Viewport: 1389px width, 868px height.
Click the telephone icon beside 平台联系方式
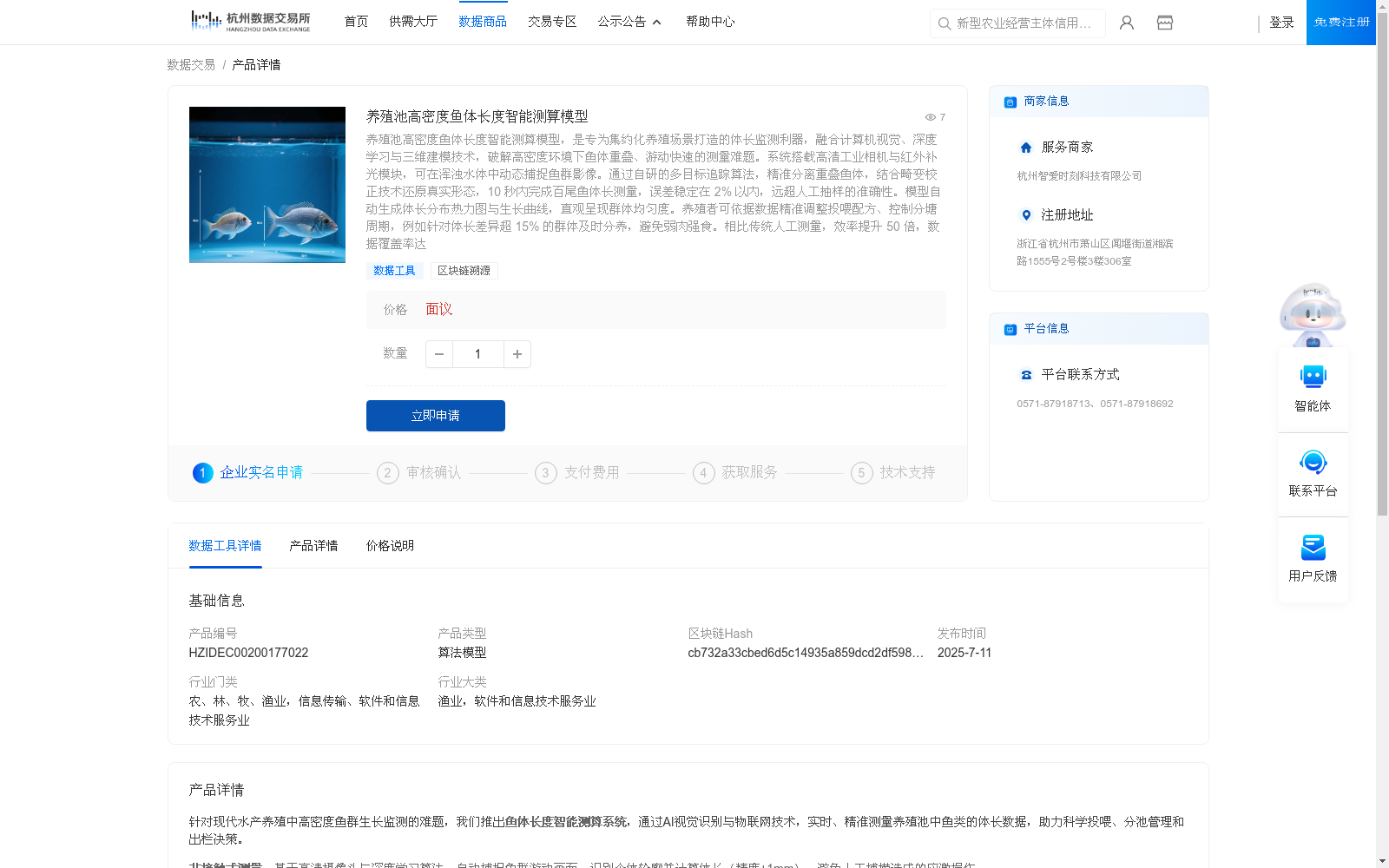[1026, 375]
